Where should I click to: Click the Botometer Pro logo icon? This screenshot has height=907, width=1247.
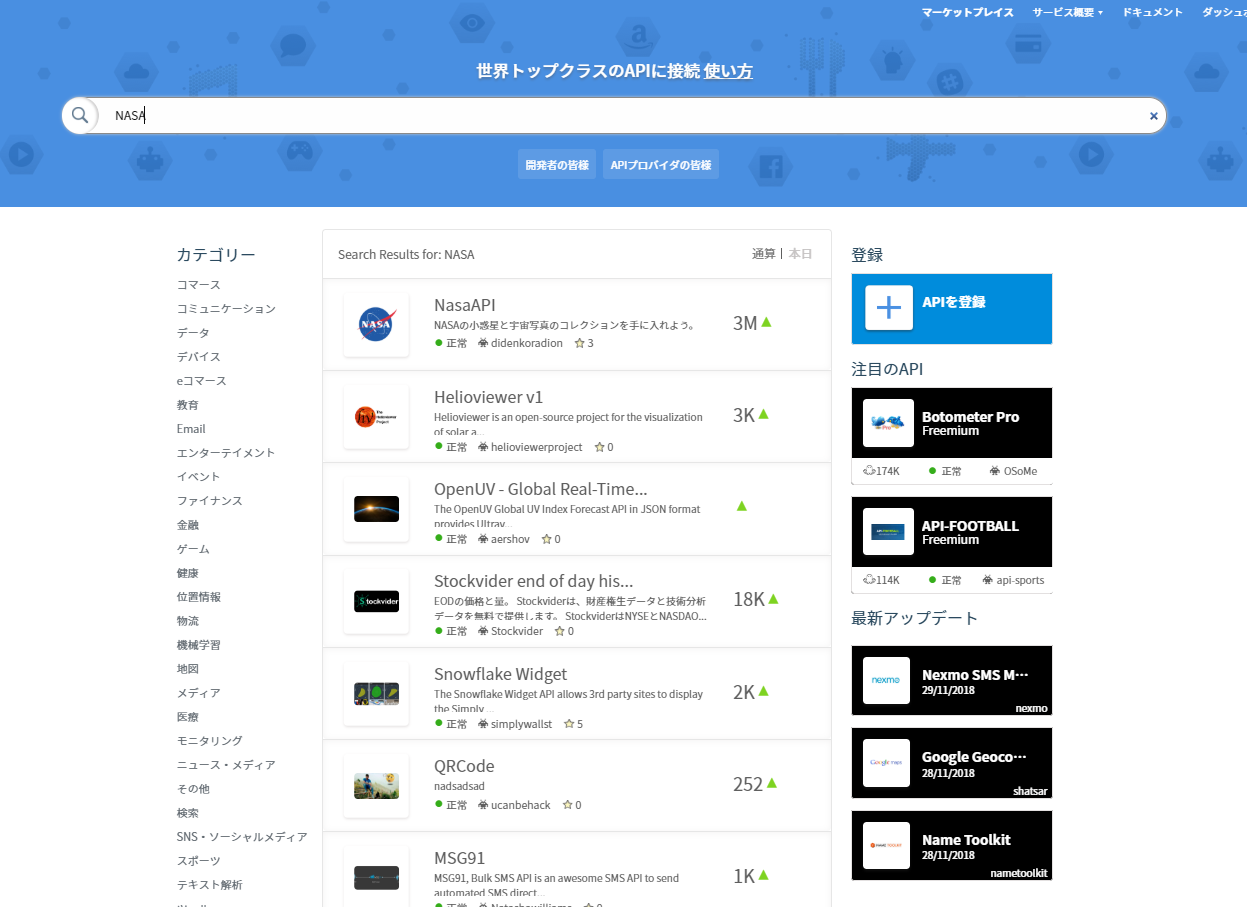pos(889,423)
